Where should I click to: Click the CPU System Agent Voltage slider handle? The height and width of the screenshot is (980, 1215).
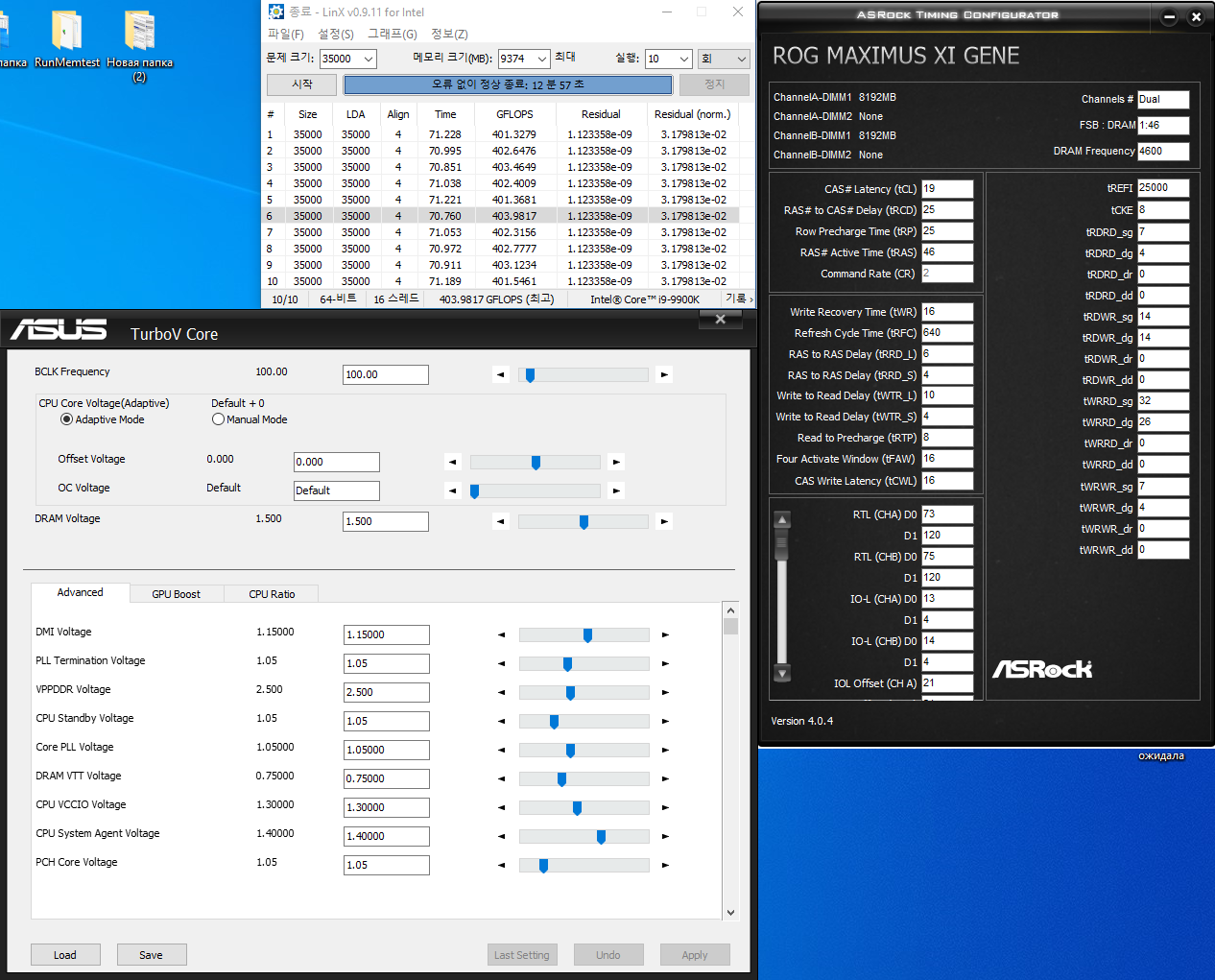click(601, 837)
